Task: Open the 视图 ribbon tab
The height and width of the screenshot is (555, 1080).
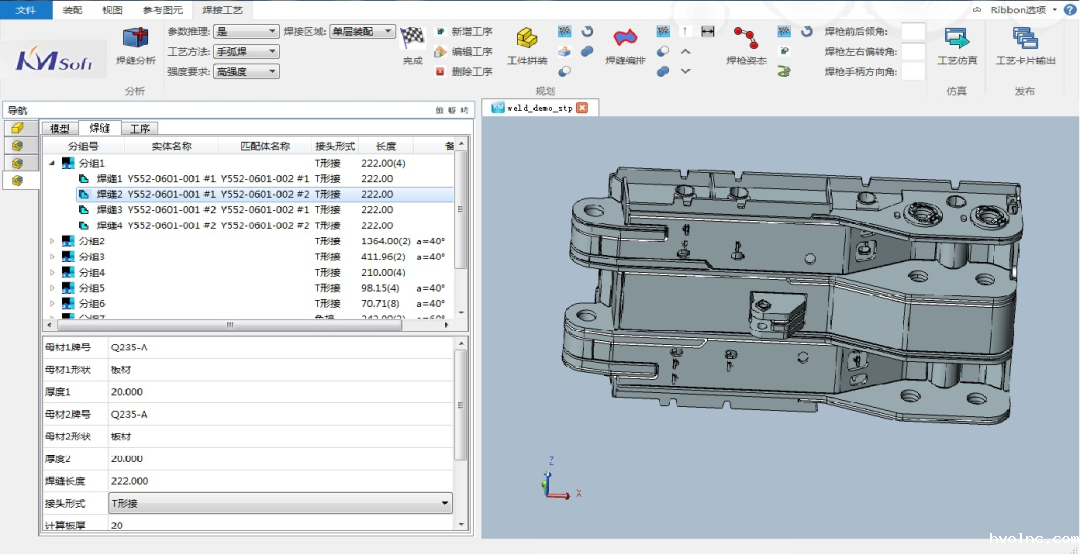Action: (113, 9)
